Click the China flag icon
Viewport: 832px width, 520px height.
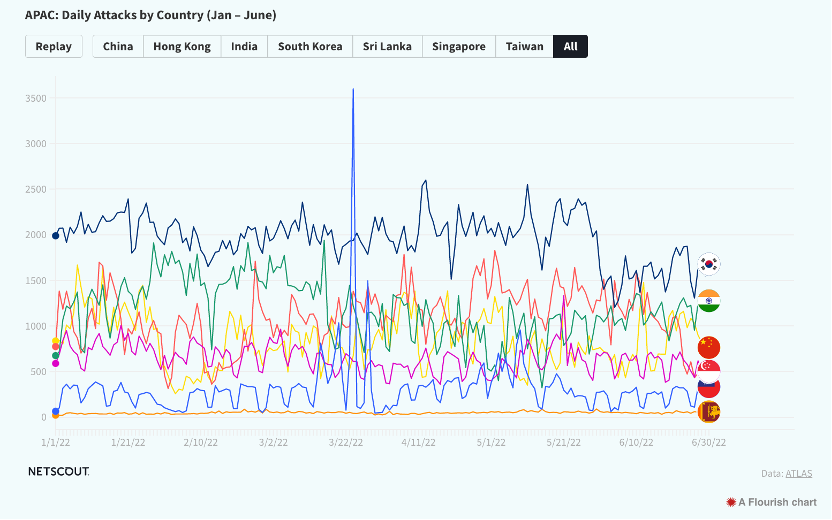click(x=709, y=347)
